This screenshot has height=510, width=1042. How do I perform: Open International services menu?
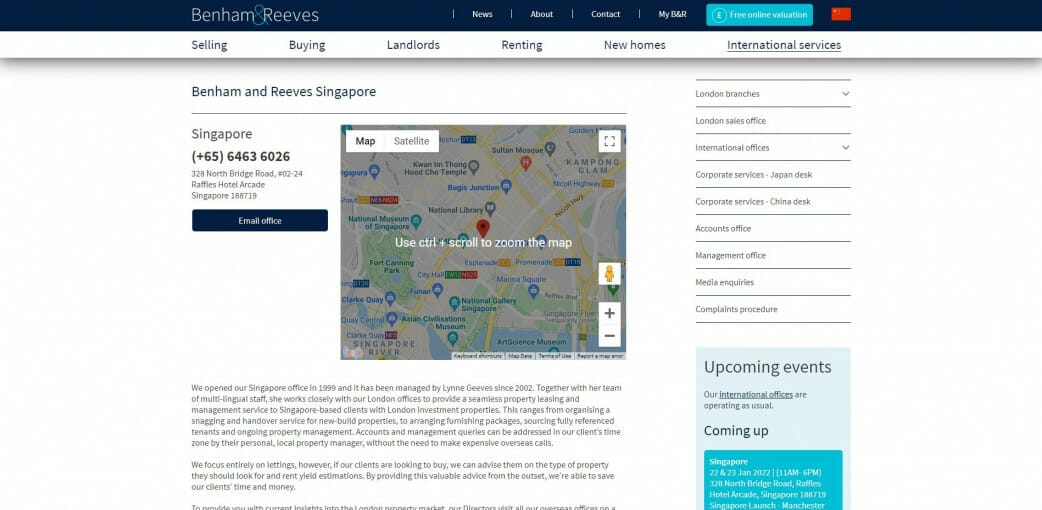coord(784,45)
